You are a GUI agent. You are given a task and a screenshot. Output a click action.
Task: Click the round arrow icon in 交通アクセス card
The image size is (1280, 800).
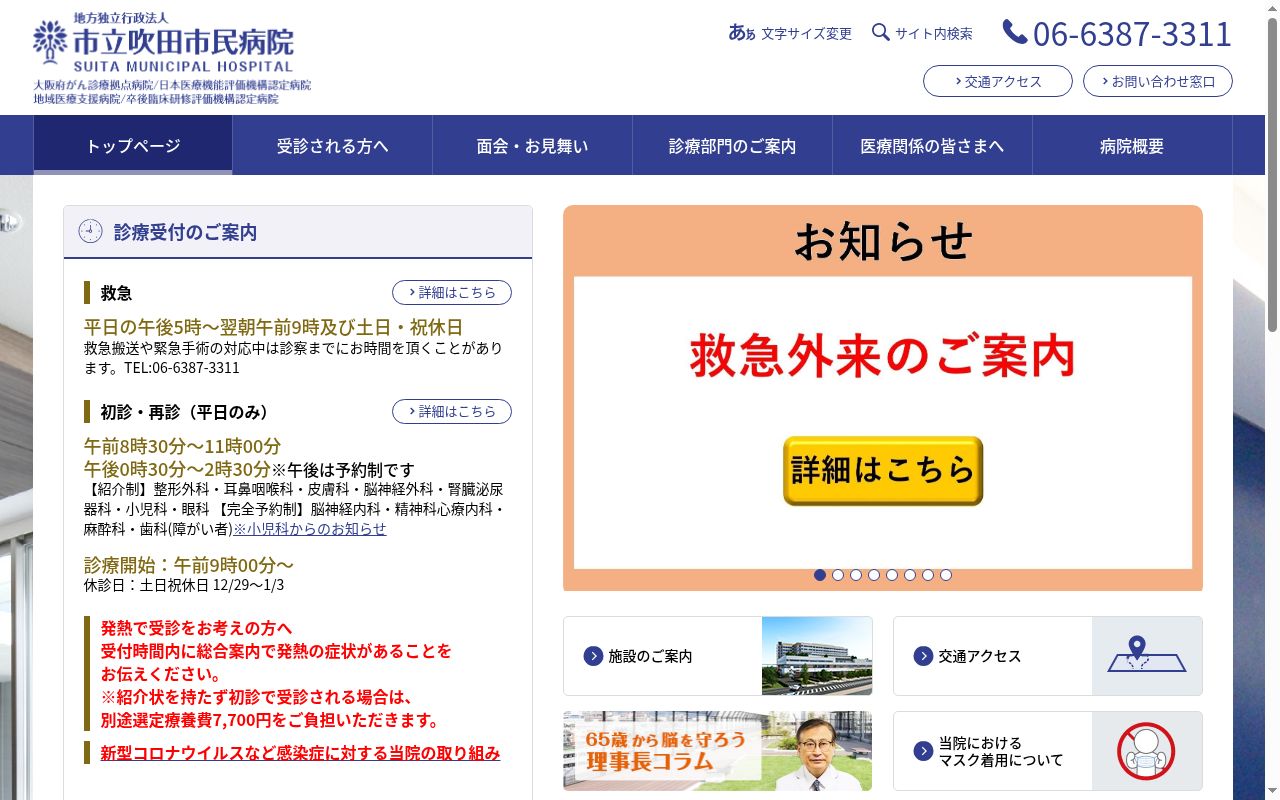coord(923,656)
